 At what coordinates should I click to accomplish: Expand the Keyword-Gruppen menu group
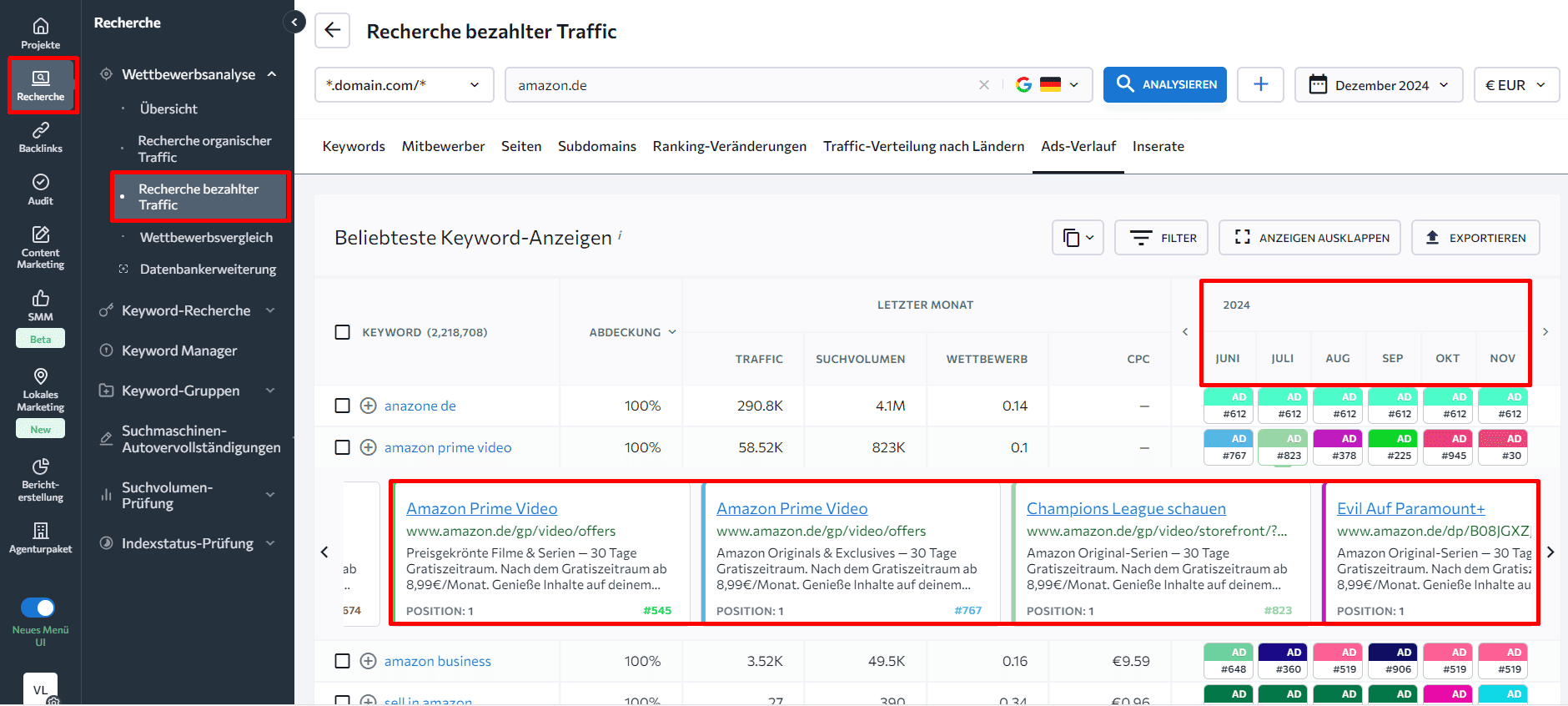(x=270, y=391)
